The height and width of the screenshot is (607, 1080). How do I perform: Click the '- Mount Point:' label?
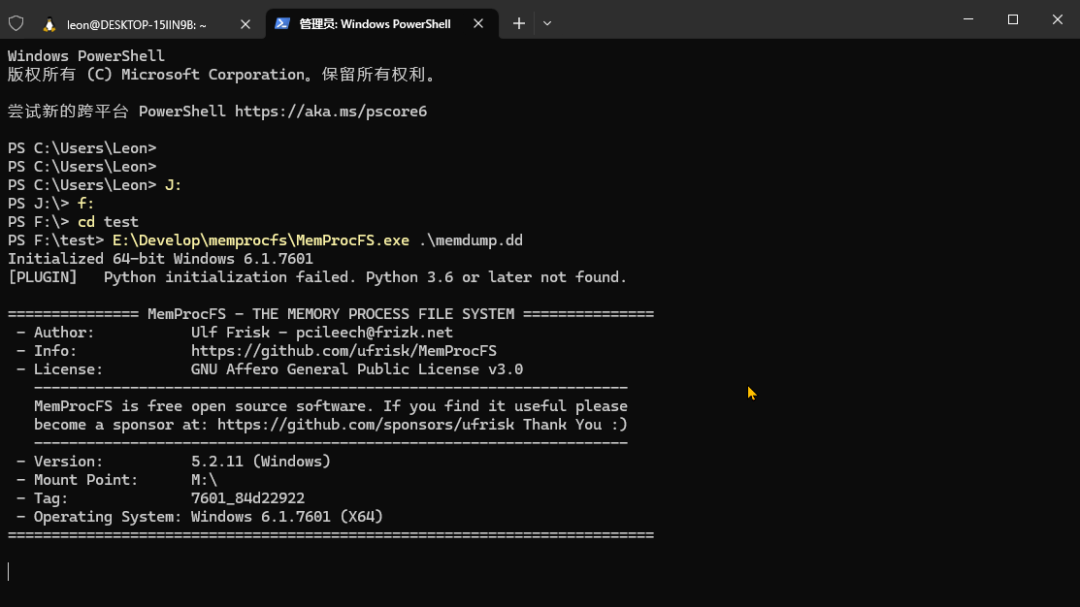(x=77, y=480)
